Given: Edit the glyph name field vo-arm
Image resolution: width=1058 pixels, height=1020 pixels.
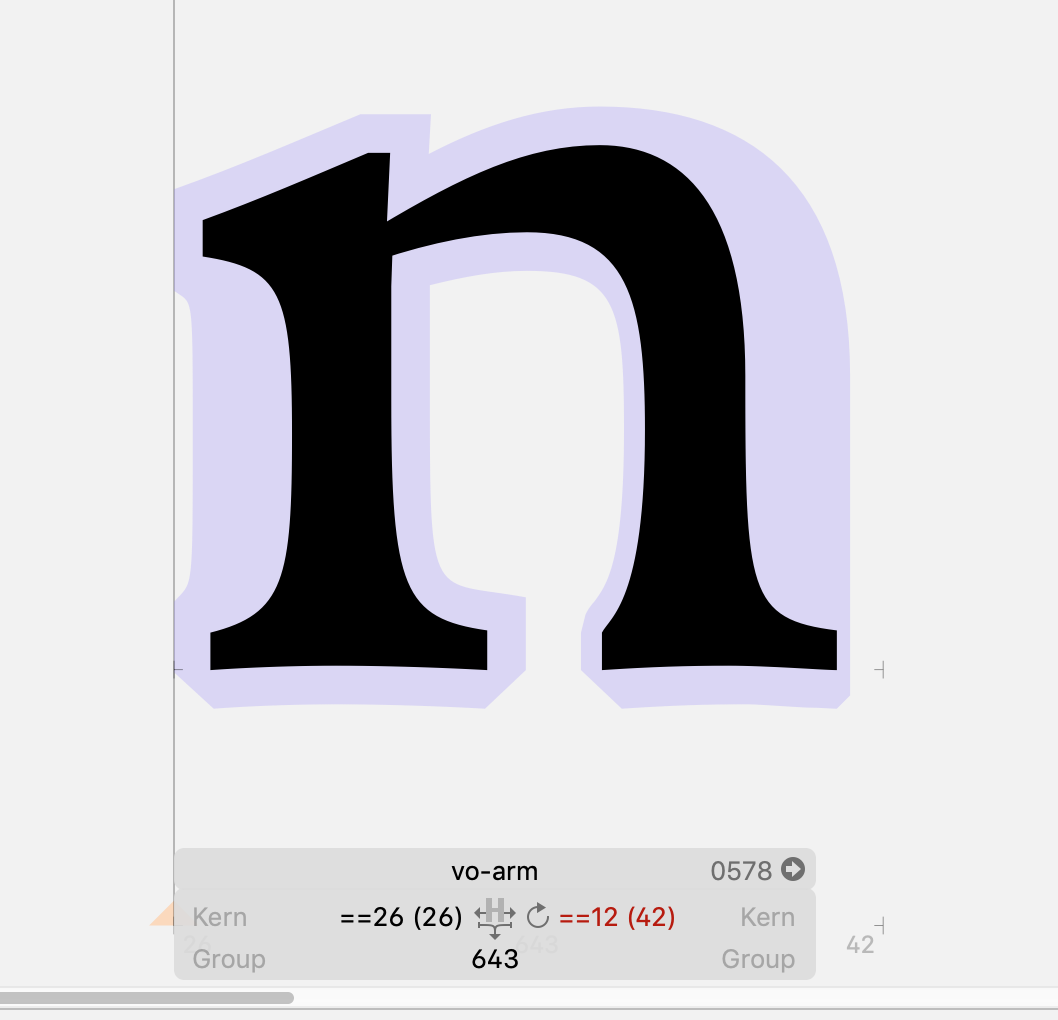Looking at the screenshot, I should (x=495, y=871).
